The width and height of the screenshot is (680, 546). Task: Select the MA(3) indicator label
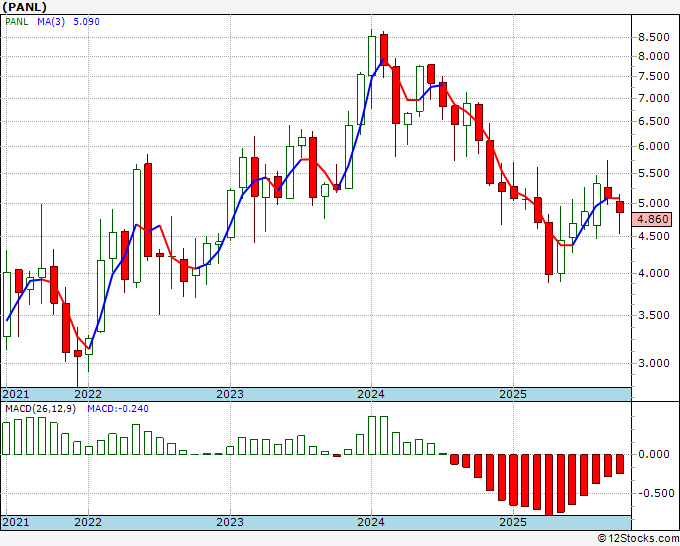click(x=51, y=22)
